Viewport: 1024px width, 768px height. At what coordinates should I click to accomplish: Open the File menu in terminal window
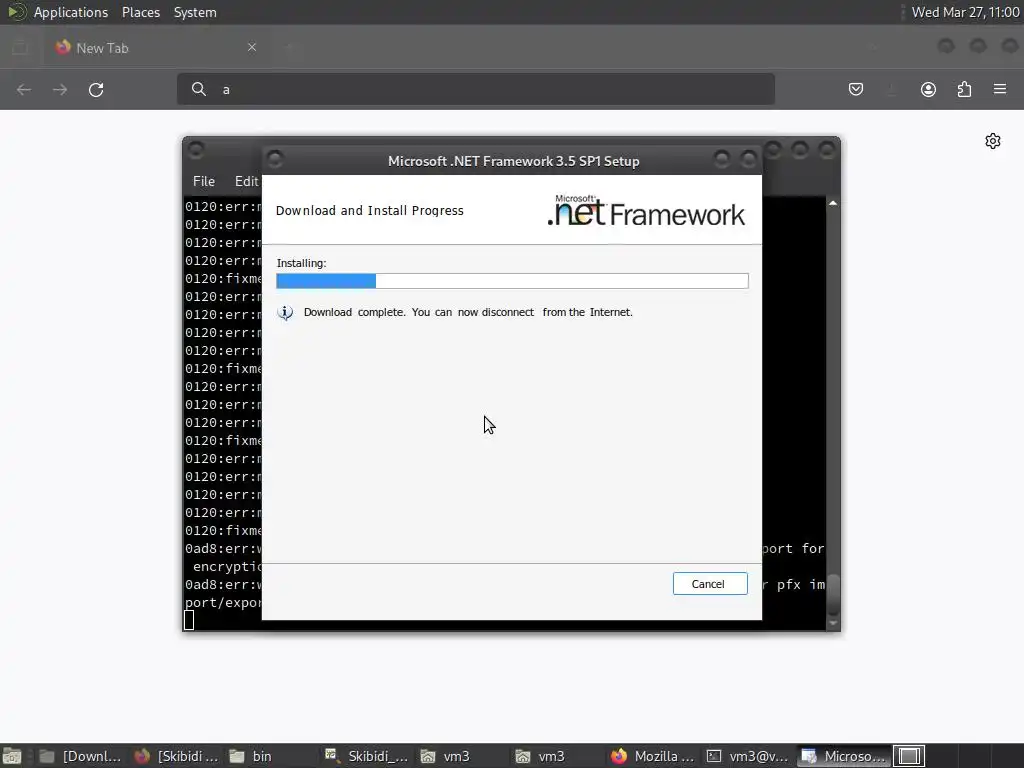point(204,182)
